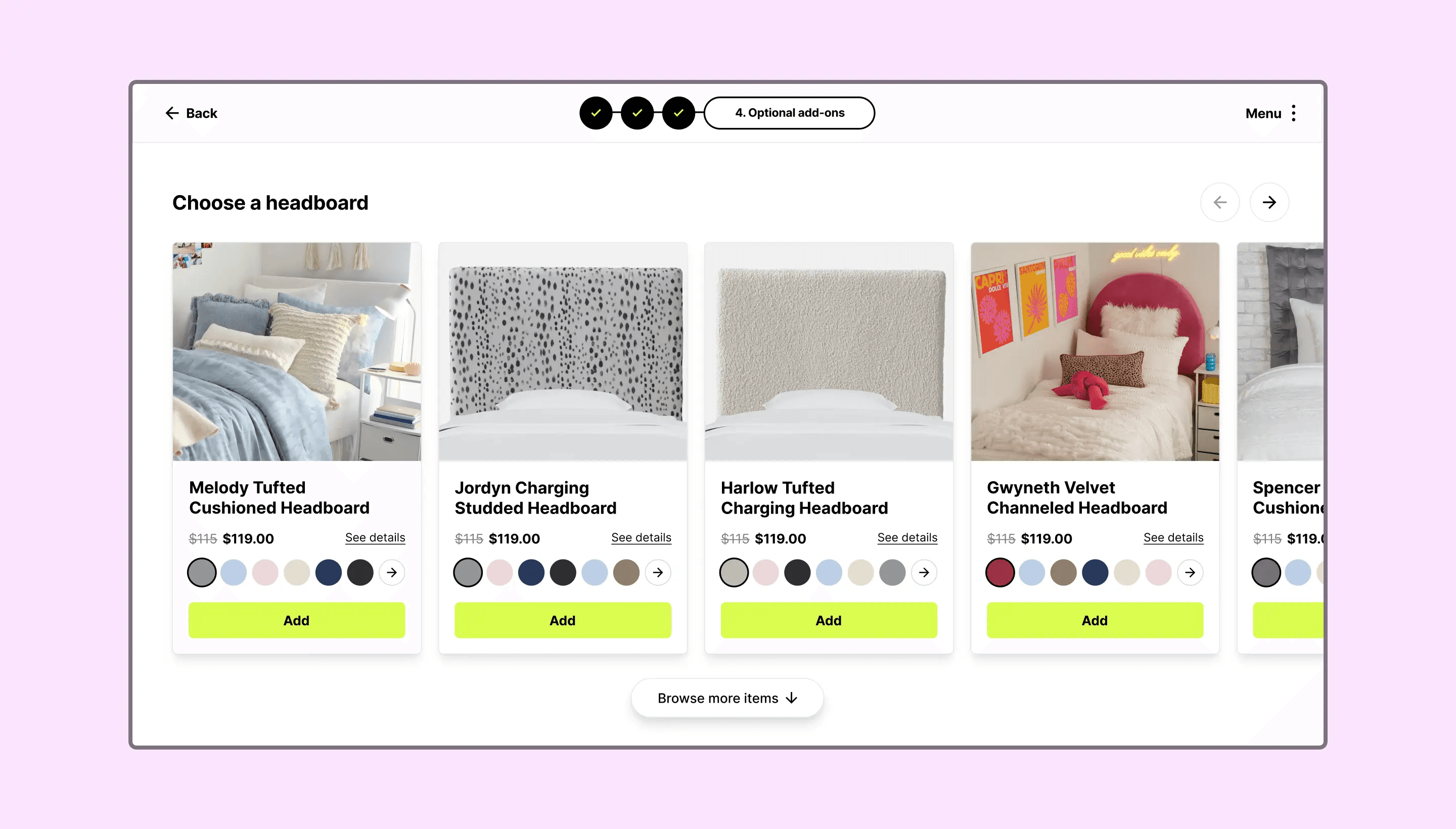Screen dimensions: 1456x829
Task: Open the Menu three-dots icon
Action: point(1294,113)
